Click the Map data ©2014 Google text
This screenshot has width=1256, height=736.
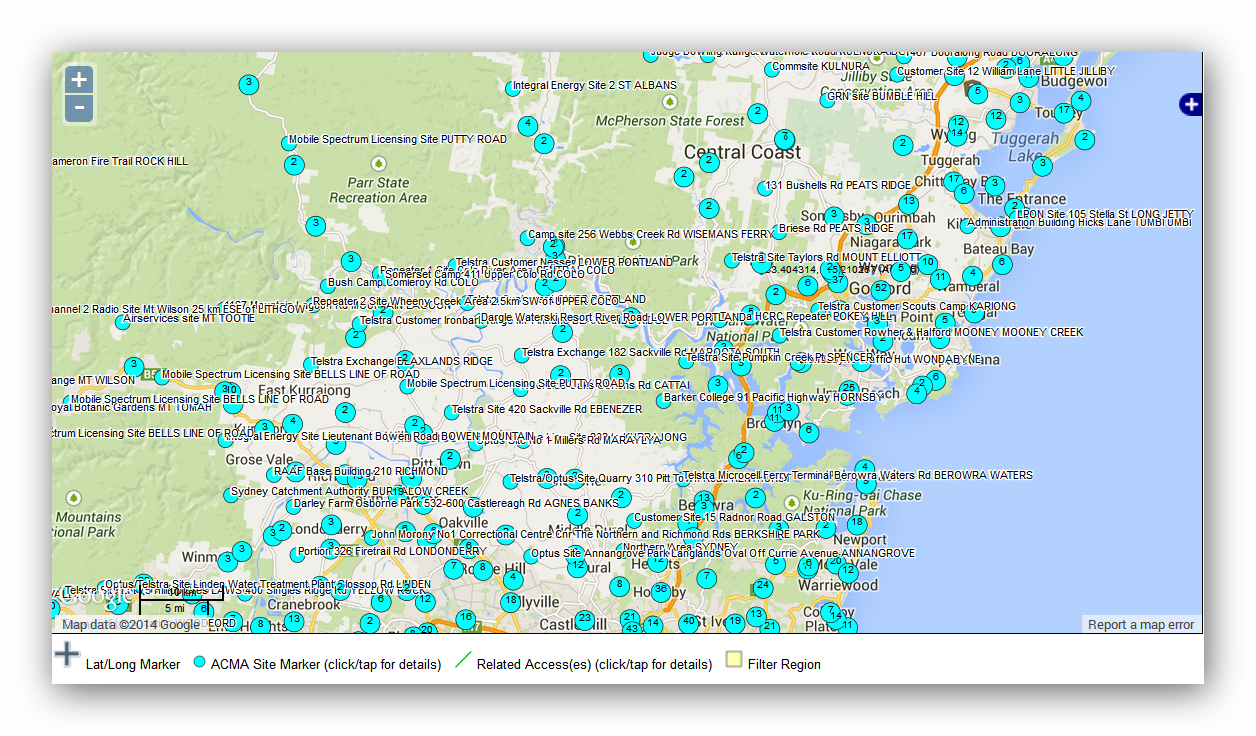131,625
